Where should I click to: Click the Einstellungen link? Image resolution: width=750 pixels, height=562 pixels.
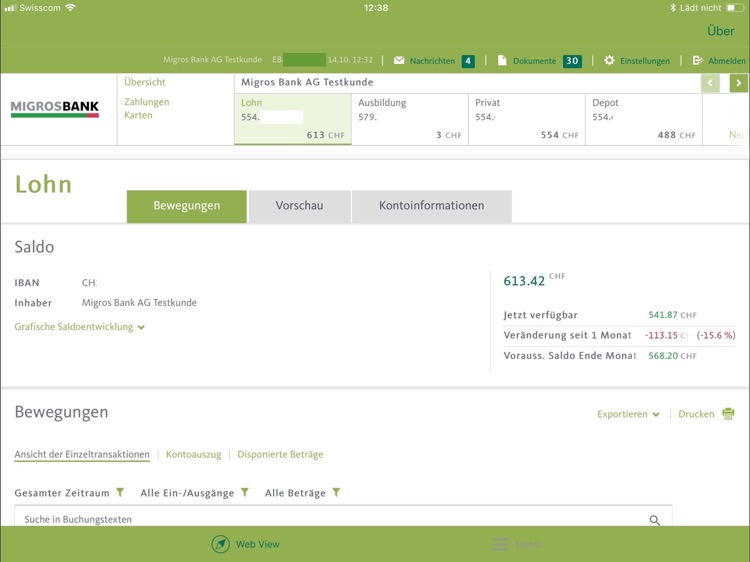coord(645,61)
